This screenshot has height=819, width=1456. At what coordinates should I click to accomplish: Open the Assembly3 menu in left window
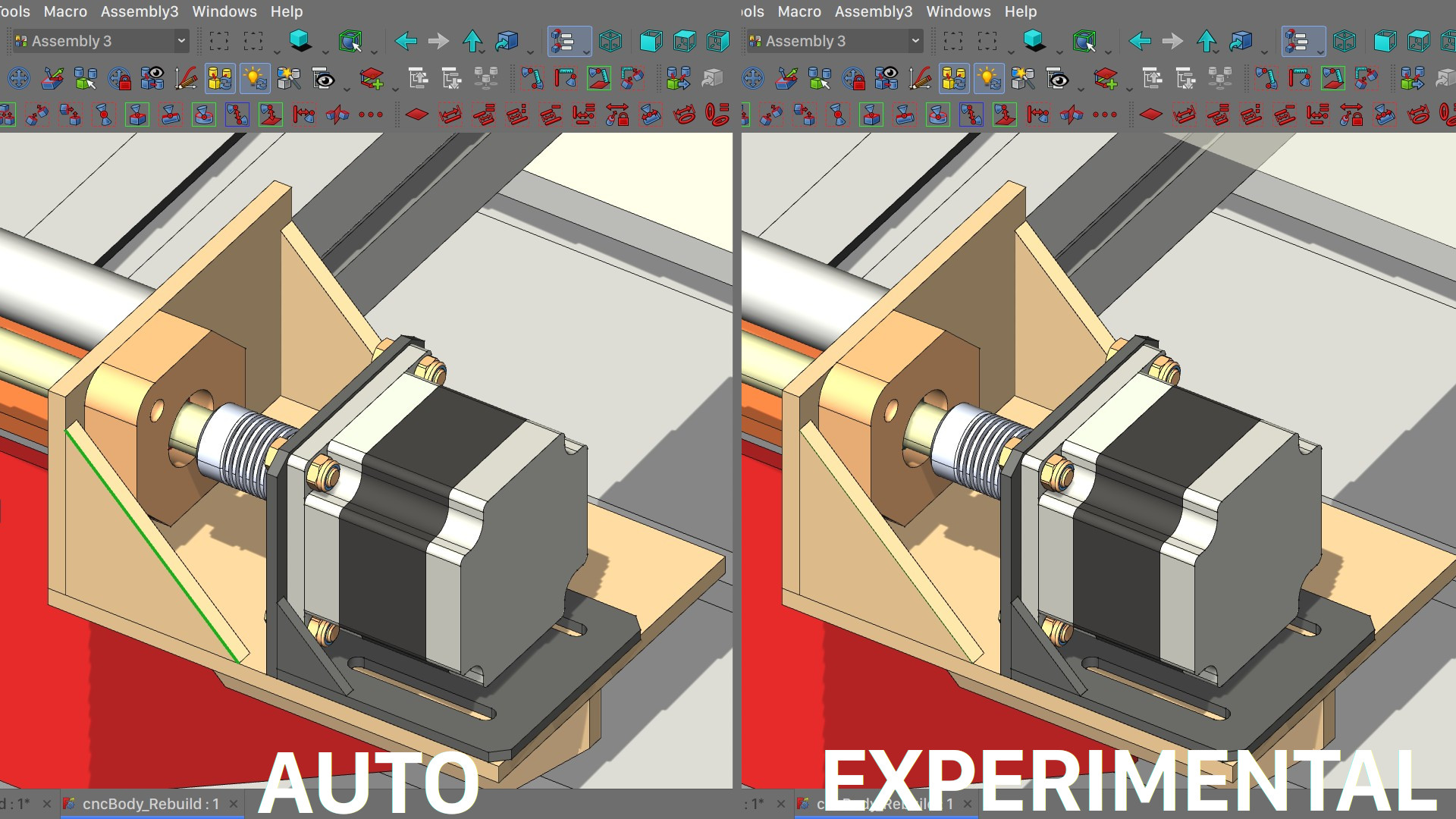[x=140, y=11]
